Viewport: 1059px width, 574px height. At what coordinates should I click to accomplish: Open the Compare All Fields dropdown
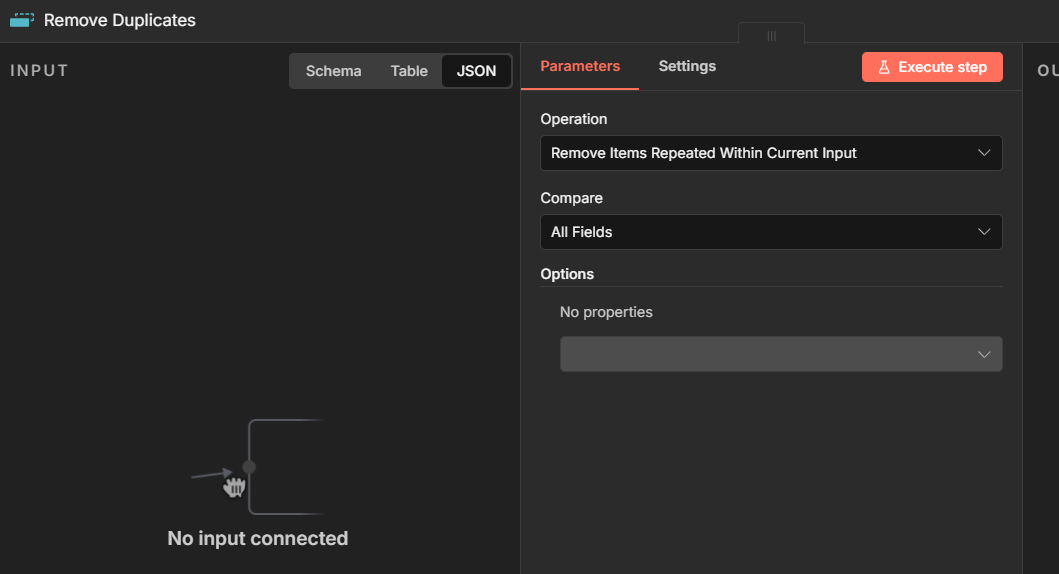click(770, 232)
